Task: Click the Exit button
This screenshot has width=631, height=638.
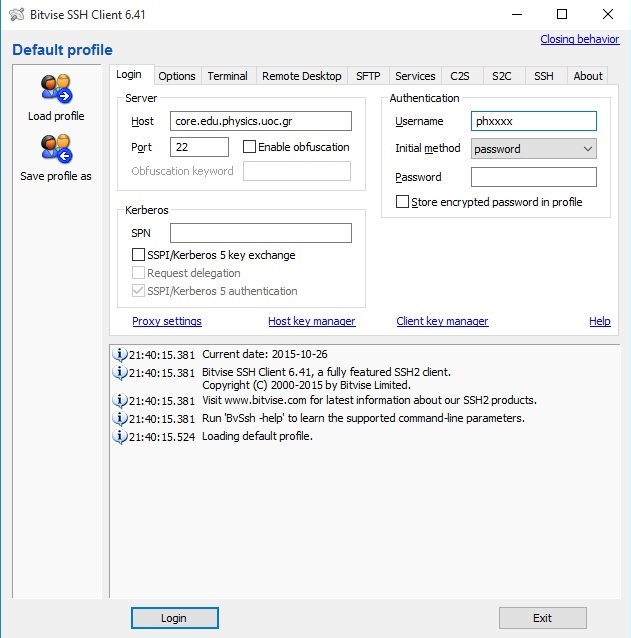Action: (543, 618)
